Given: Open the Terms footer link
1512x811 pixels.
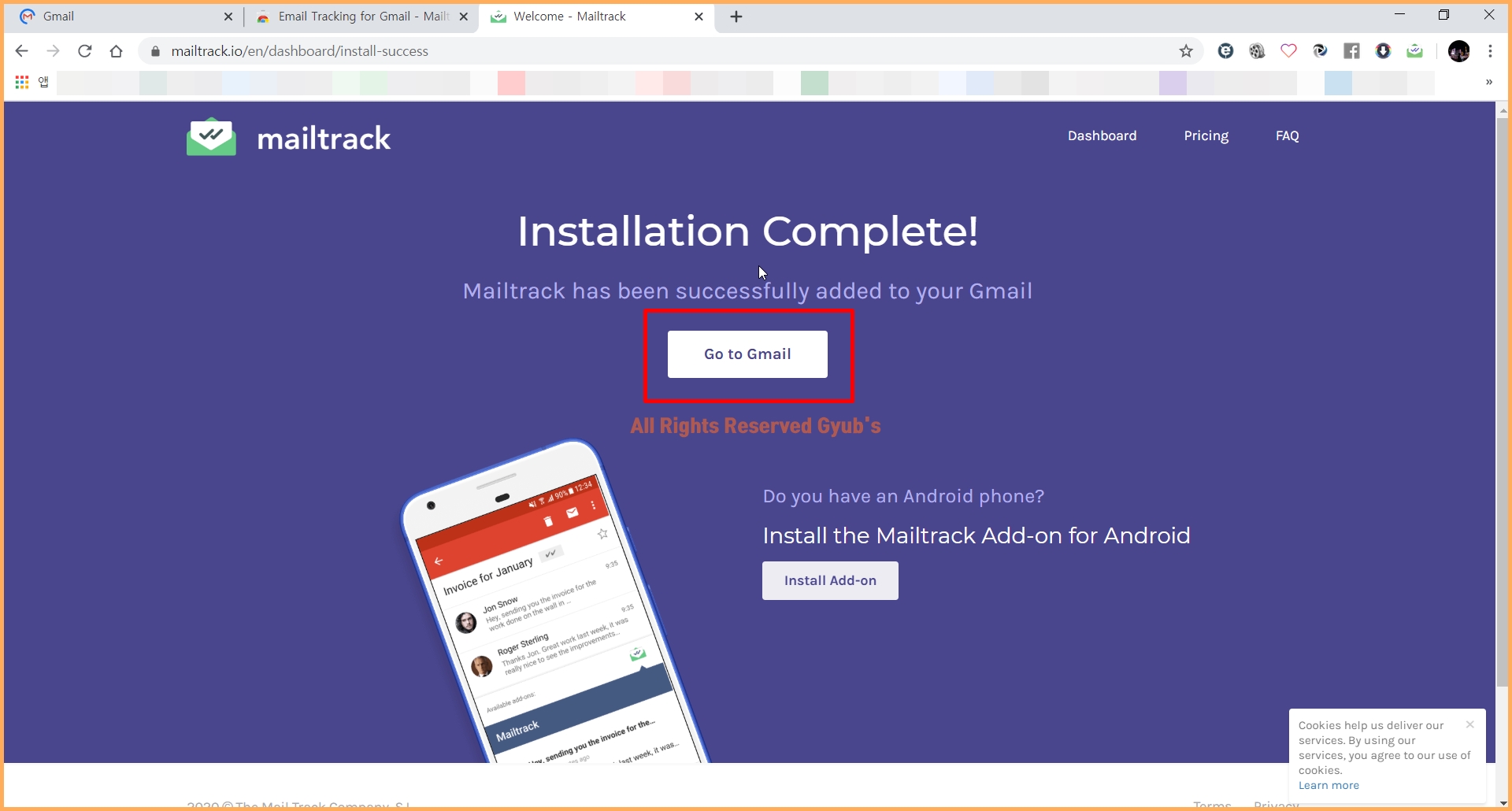Looking at the screenshot, I should [x=1212, y=805].
